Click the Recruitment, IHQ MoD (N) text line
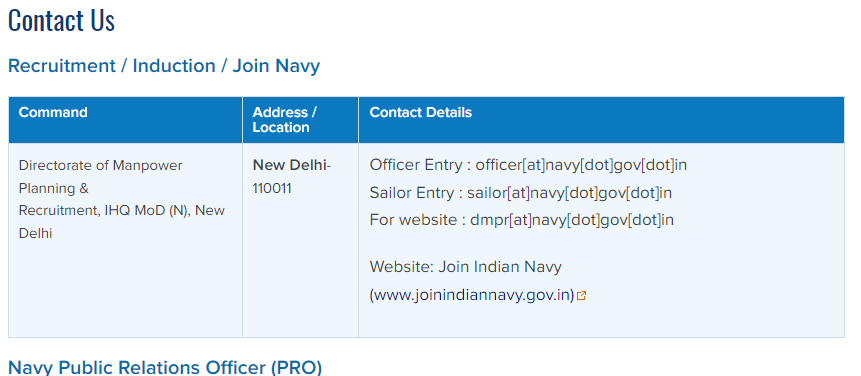861x376 pixels. (122, 210)
